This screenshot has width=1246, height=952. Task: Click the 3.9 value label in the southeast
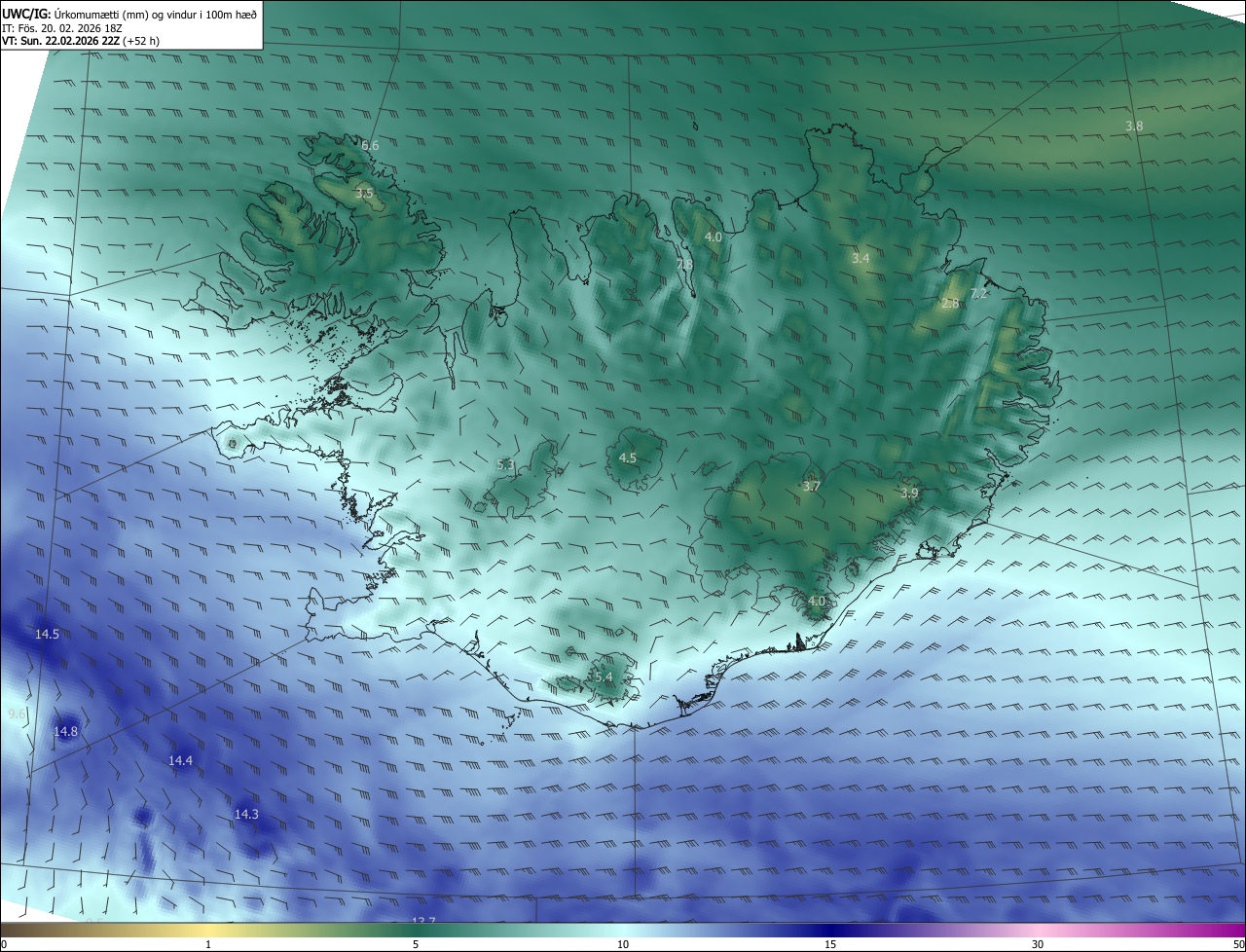909,494
